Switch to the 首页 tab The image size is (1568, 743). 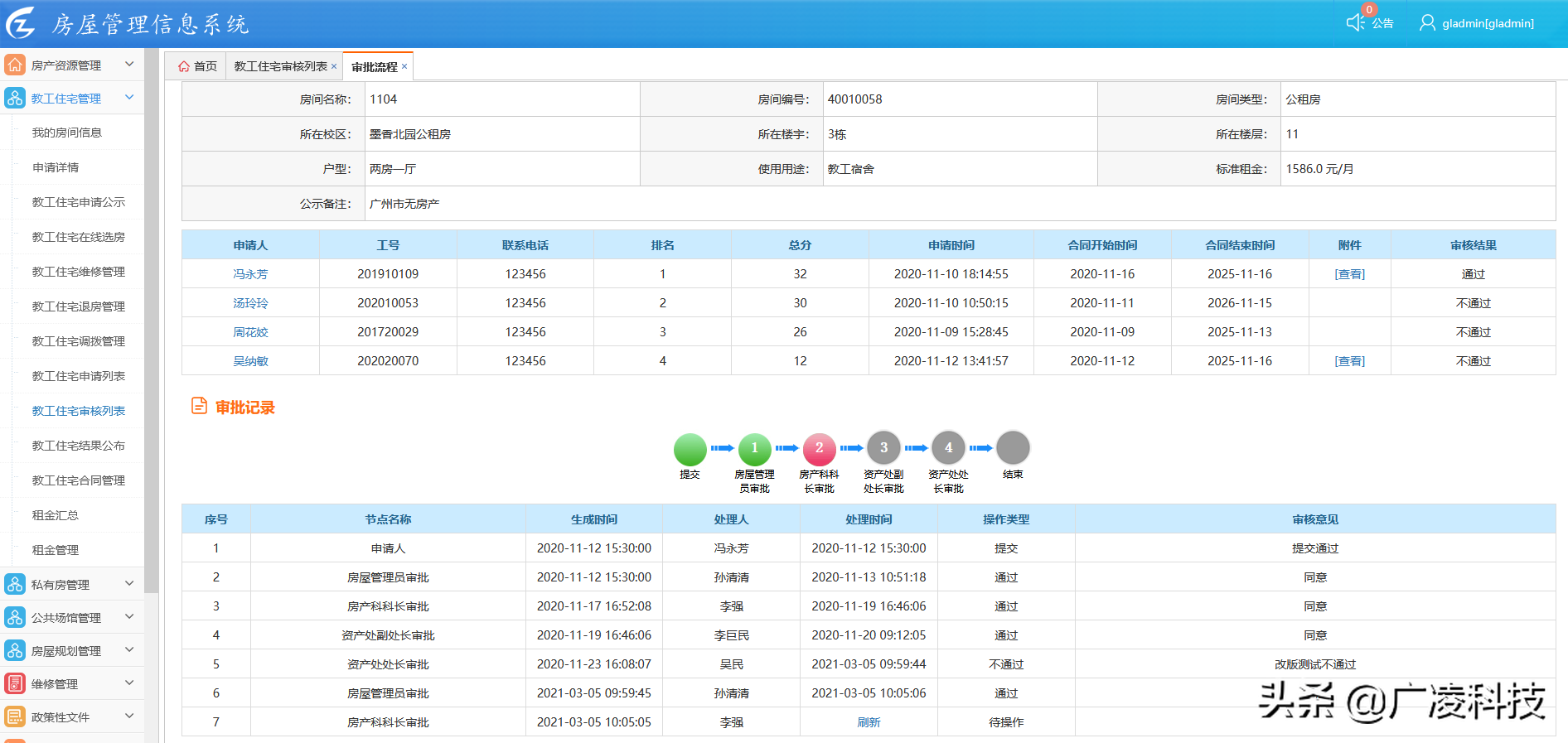point(196,66)
